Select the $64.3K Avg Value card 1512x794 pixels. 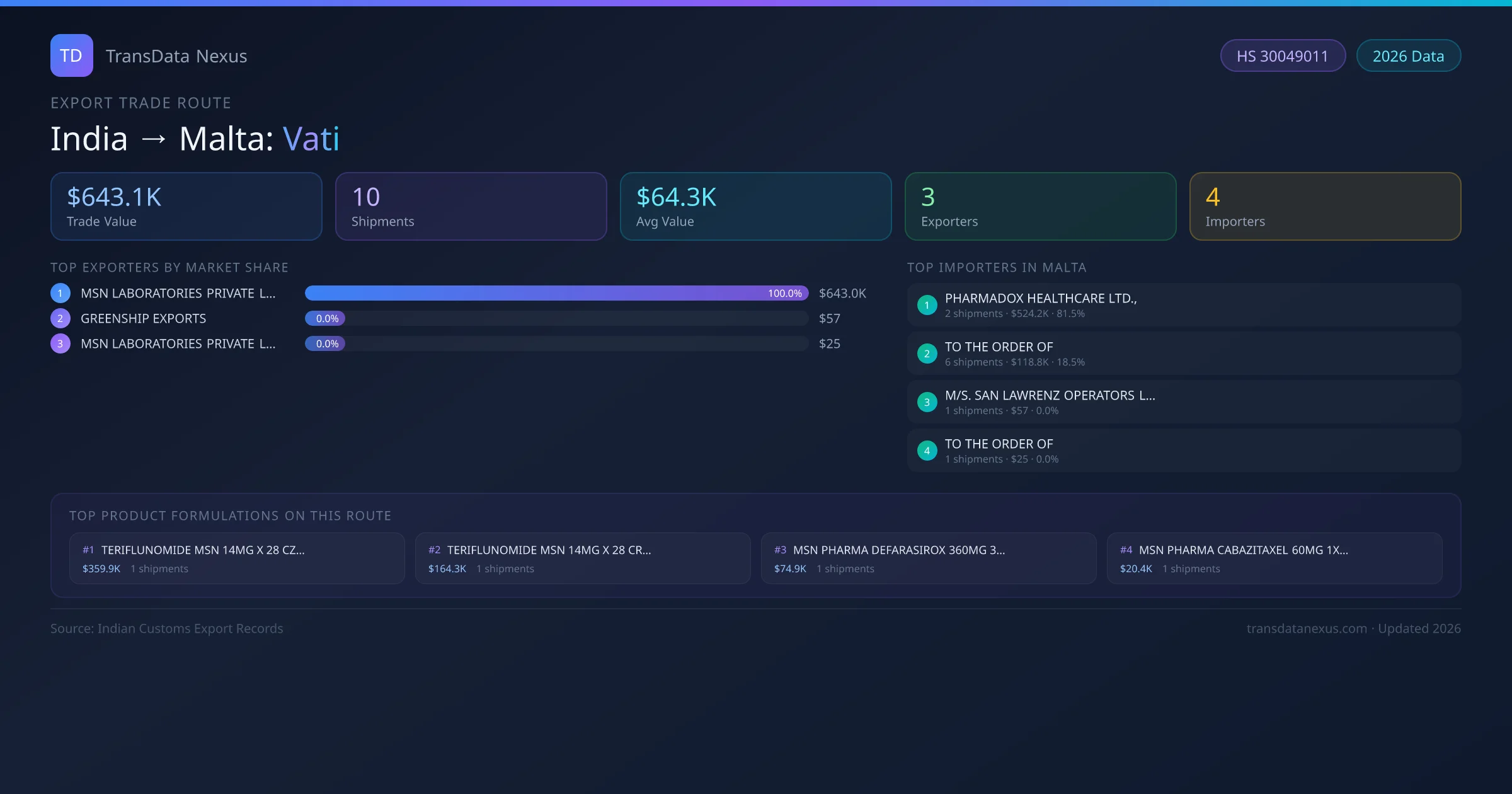point(755,206)
